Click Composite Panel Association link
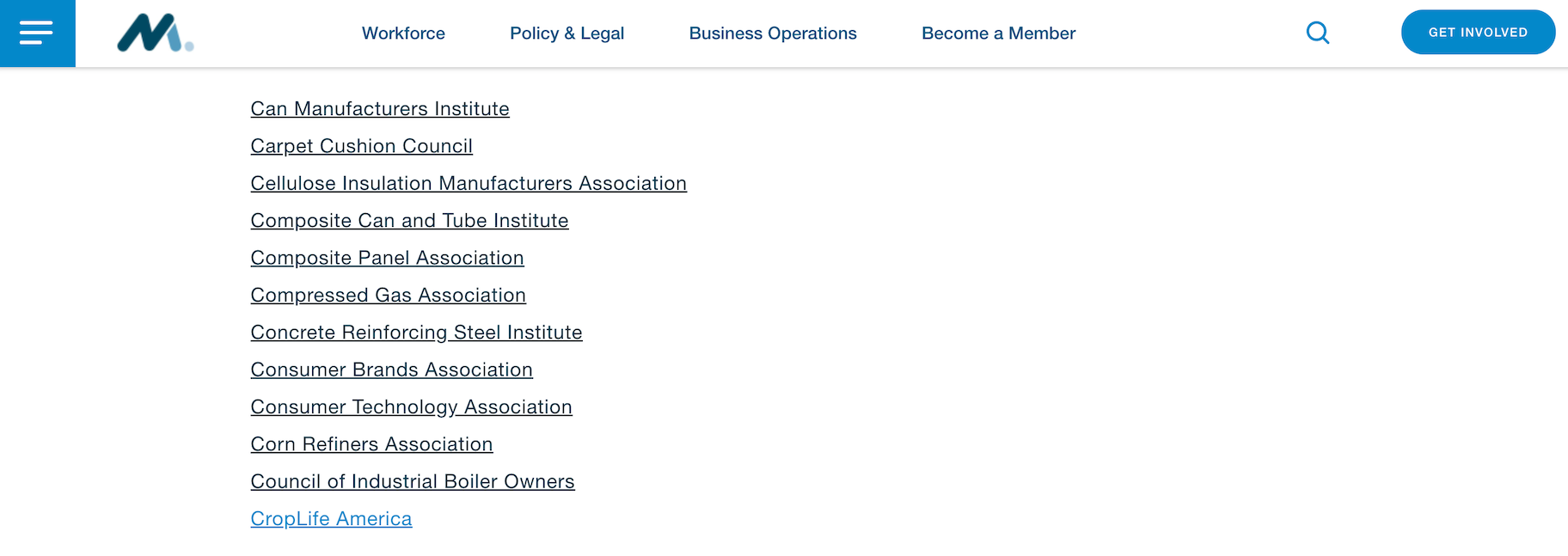Viewport: 1568px width, 556px height. tap(387, 258)
